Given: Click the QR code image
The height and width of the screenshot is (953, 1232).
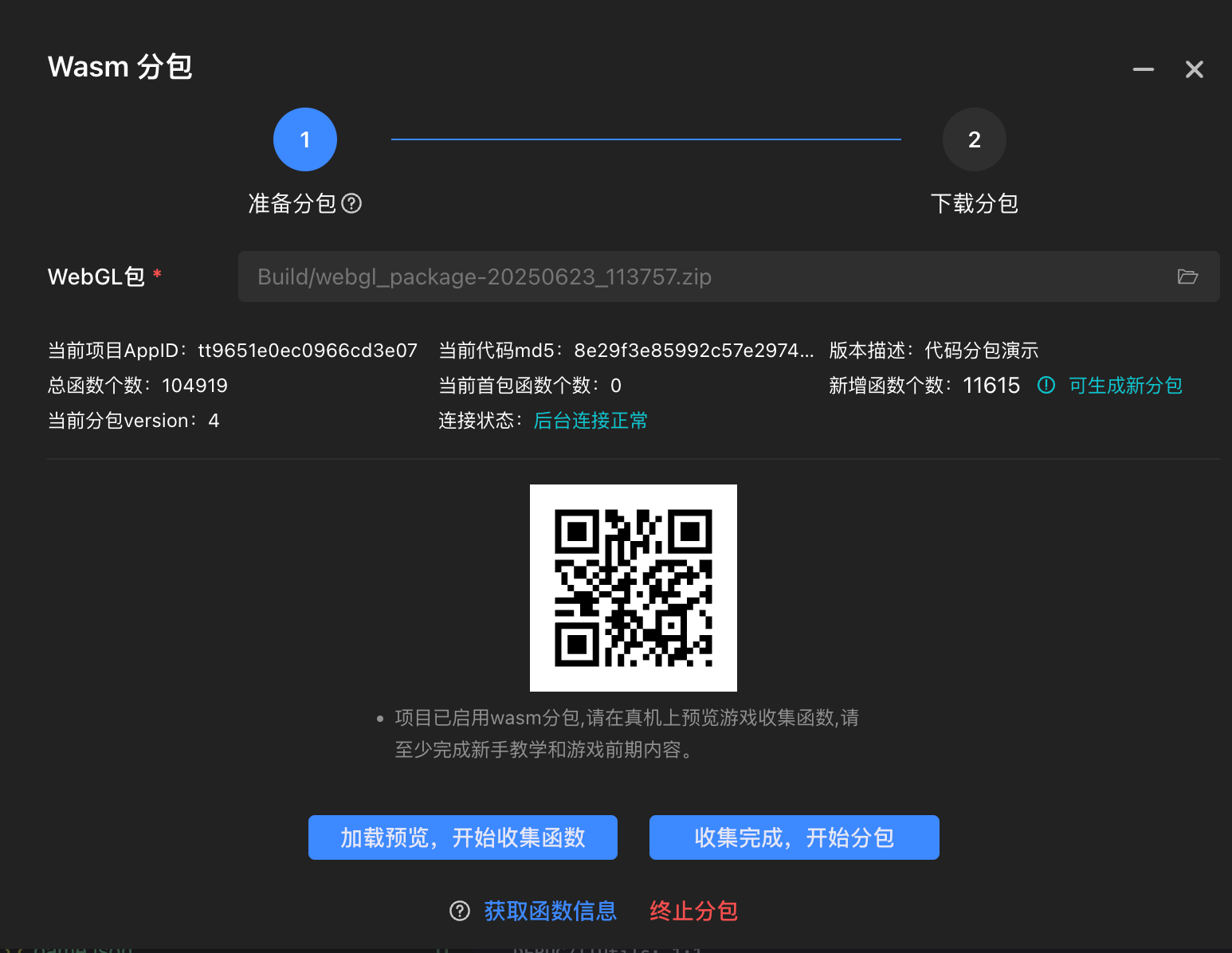Looking at the screenshot, I should 634,588.
